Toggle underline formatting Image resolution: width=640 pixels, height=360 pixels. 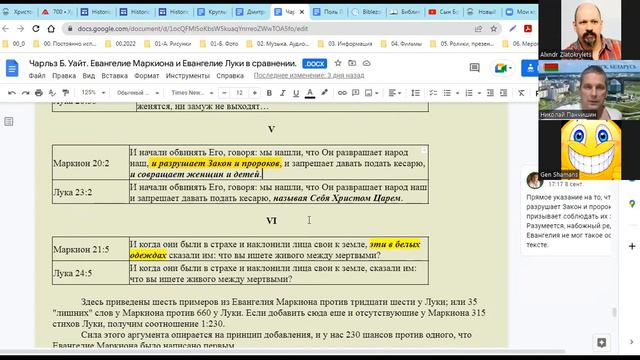coord(296,93)
